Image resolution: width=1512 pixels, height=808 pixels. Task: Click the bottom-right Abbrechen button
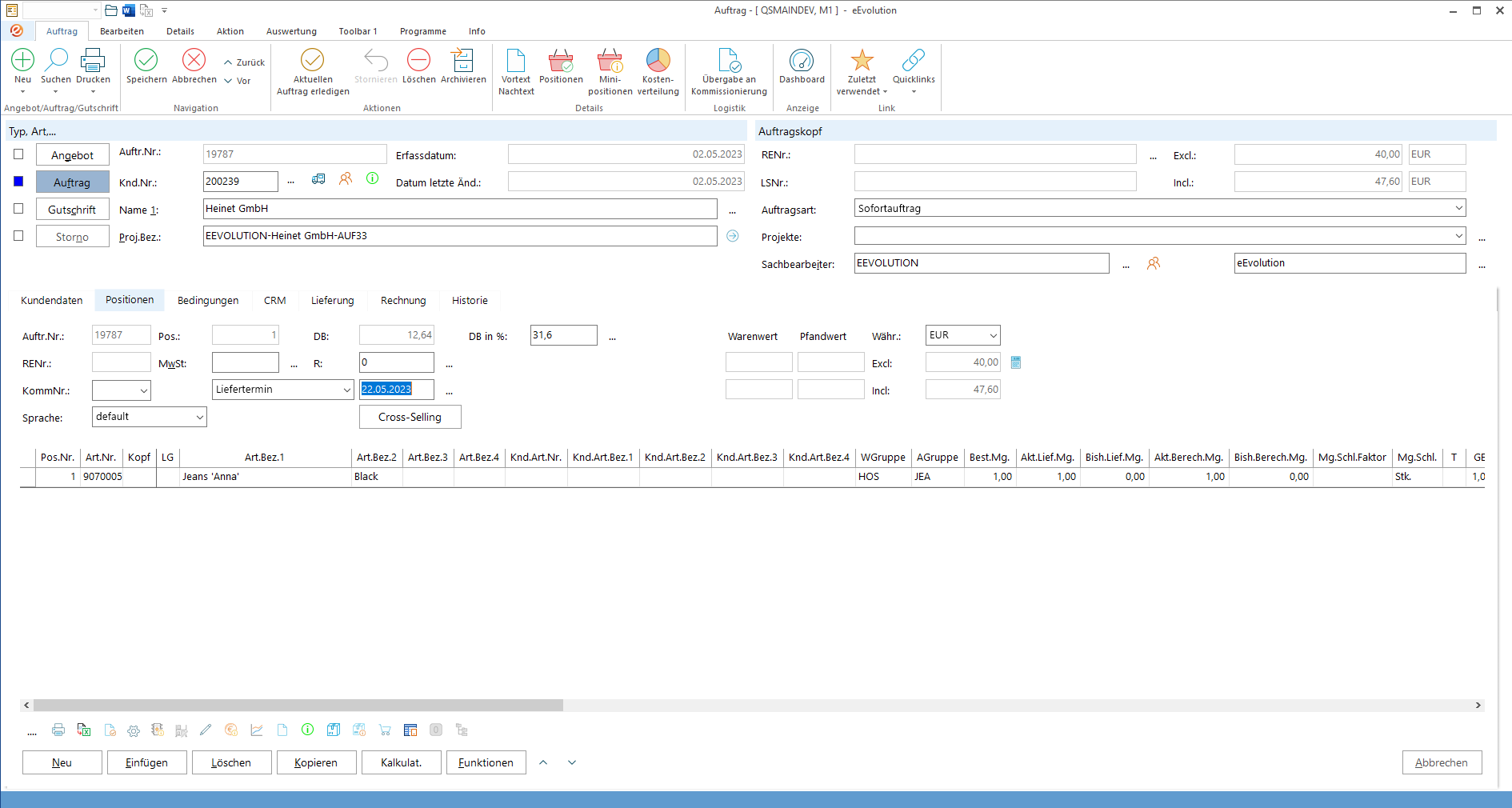(1442, 762)
